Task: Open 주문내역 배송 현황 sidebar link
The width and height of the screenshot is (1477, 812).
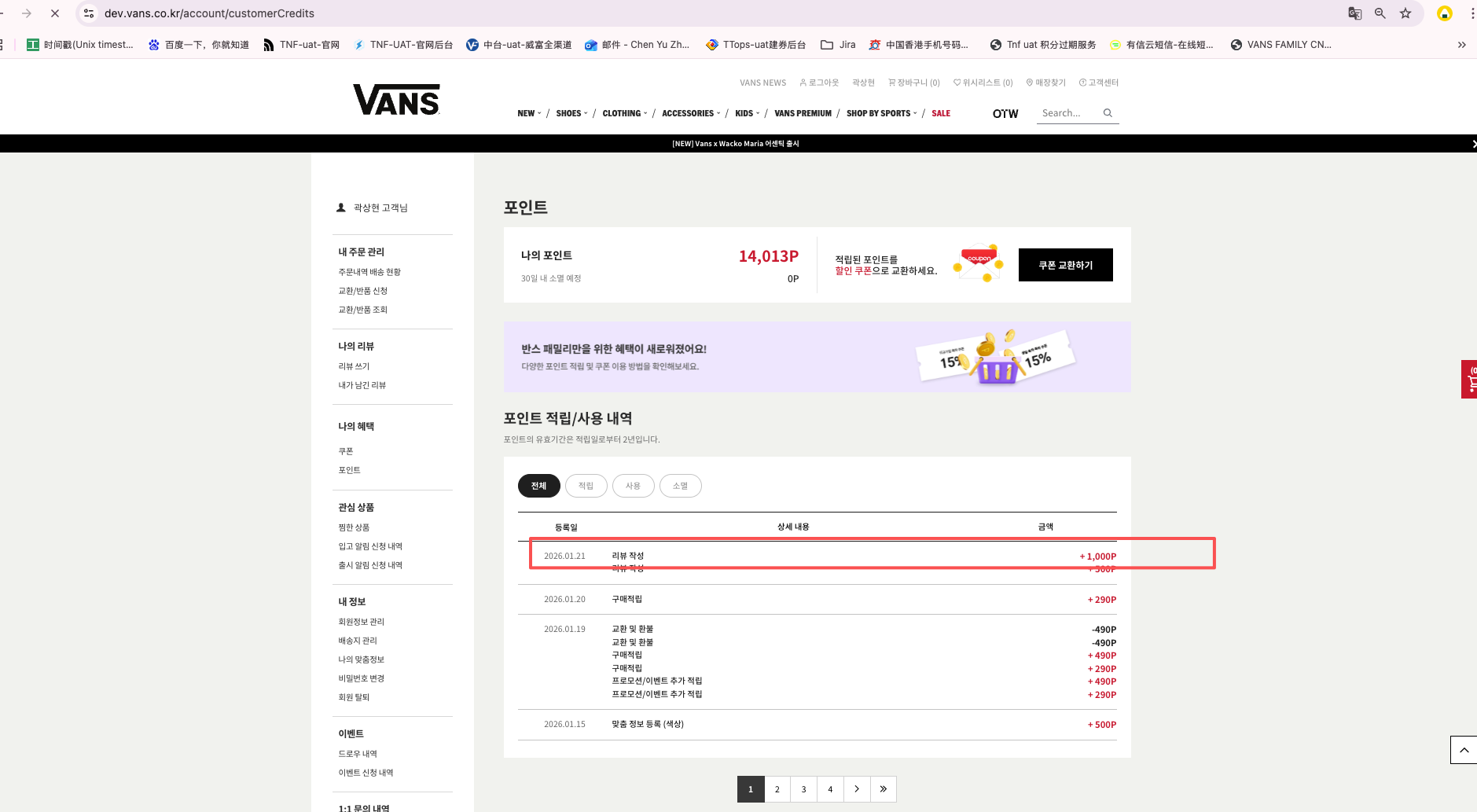Action: click(369, 272)
